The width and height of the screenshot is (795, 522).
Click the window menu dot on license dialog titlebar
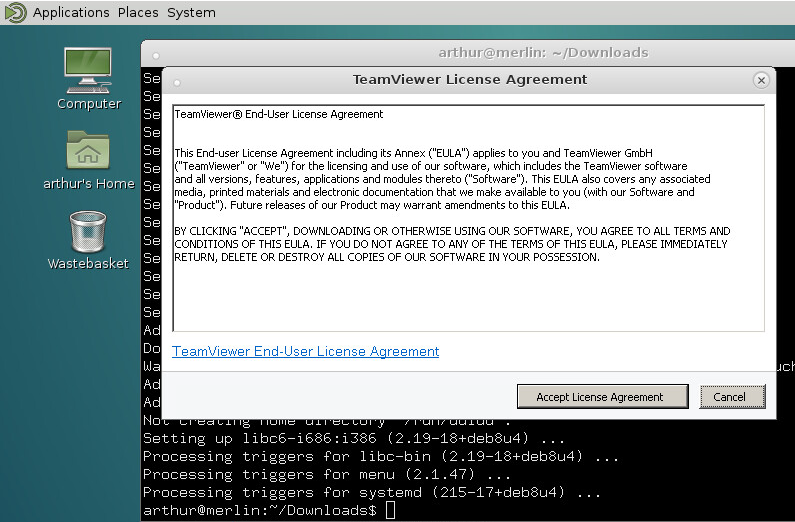[x=177, y=82]
